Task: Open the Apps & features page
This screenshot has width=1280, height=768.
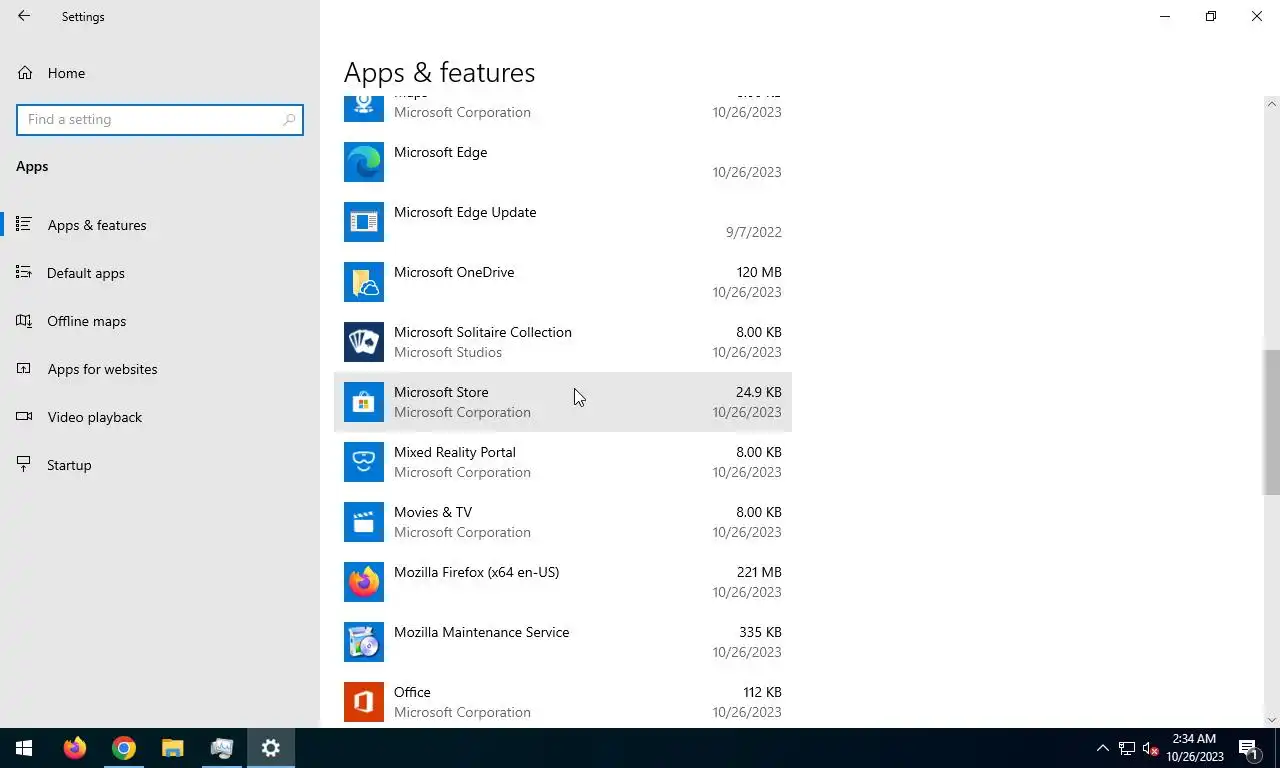Action: tap(160, 225)
